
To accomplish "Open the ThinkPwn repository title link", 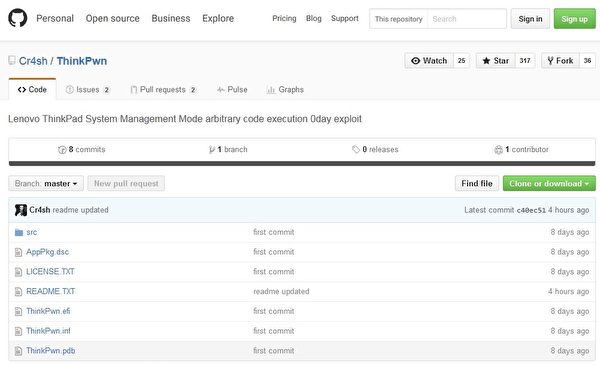I will tap(82, 61).
